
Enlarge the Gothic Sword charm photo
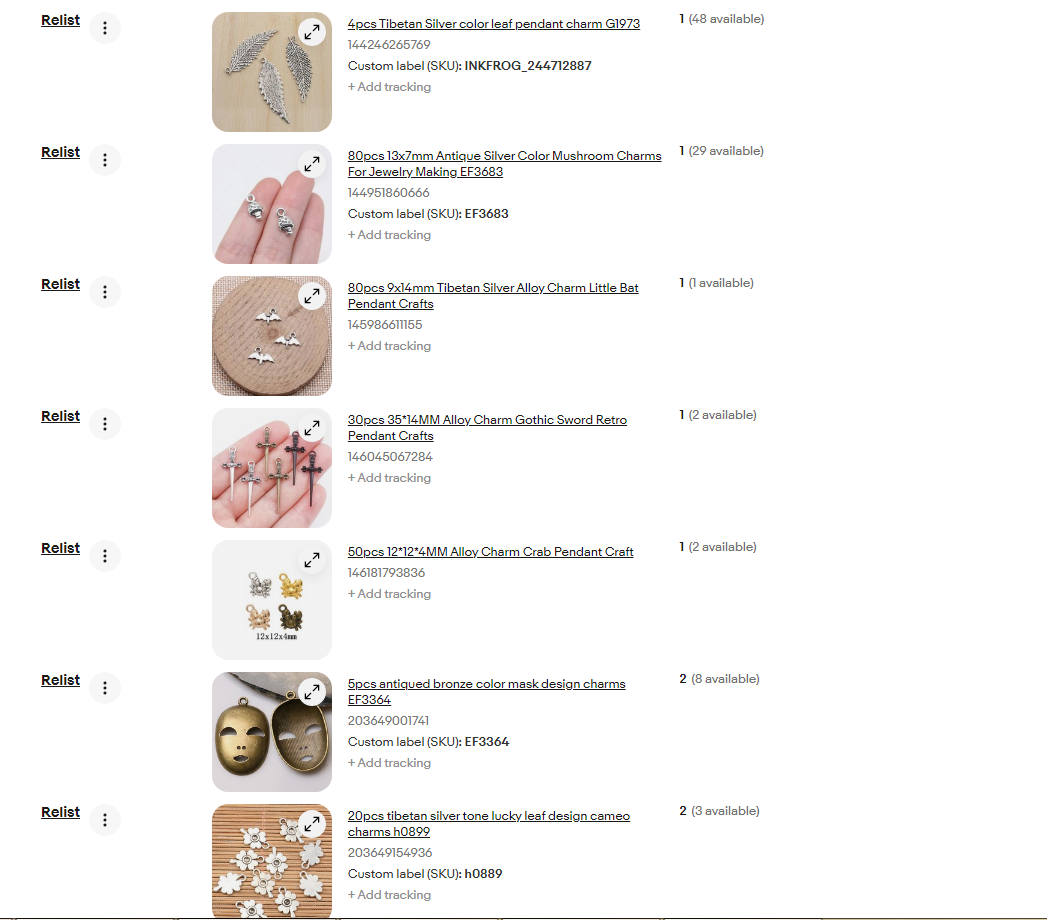[312, 428]
